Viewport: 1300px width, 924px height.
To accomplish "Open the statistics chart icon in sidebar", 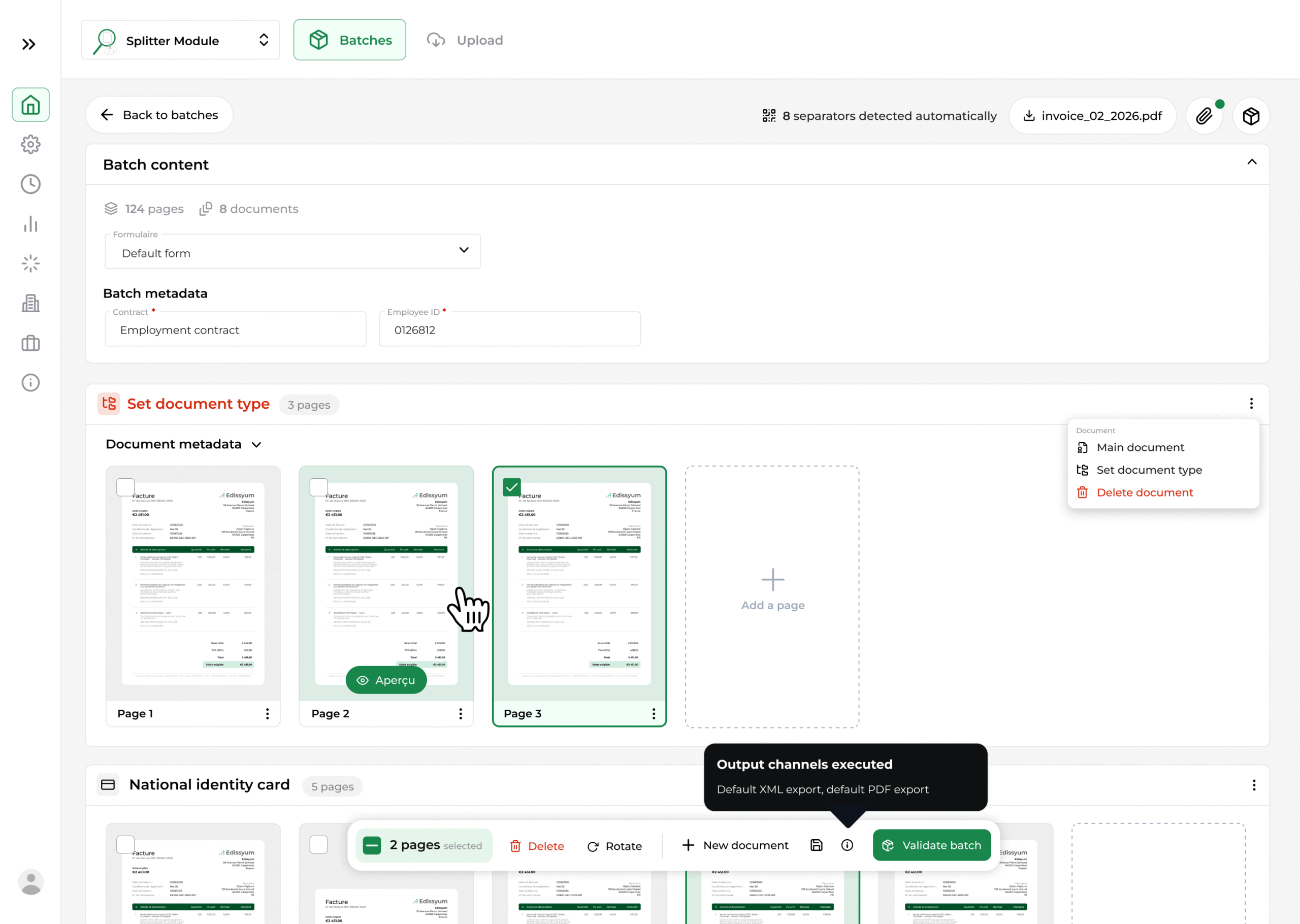I will [30, 223].
